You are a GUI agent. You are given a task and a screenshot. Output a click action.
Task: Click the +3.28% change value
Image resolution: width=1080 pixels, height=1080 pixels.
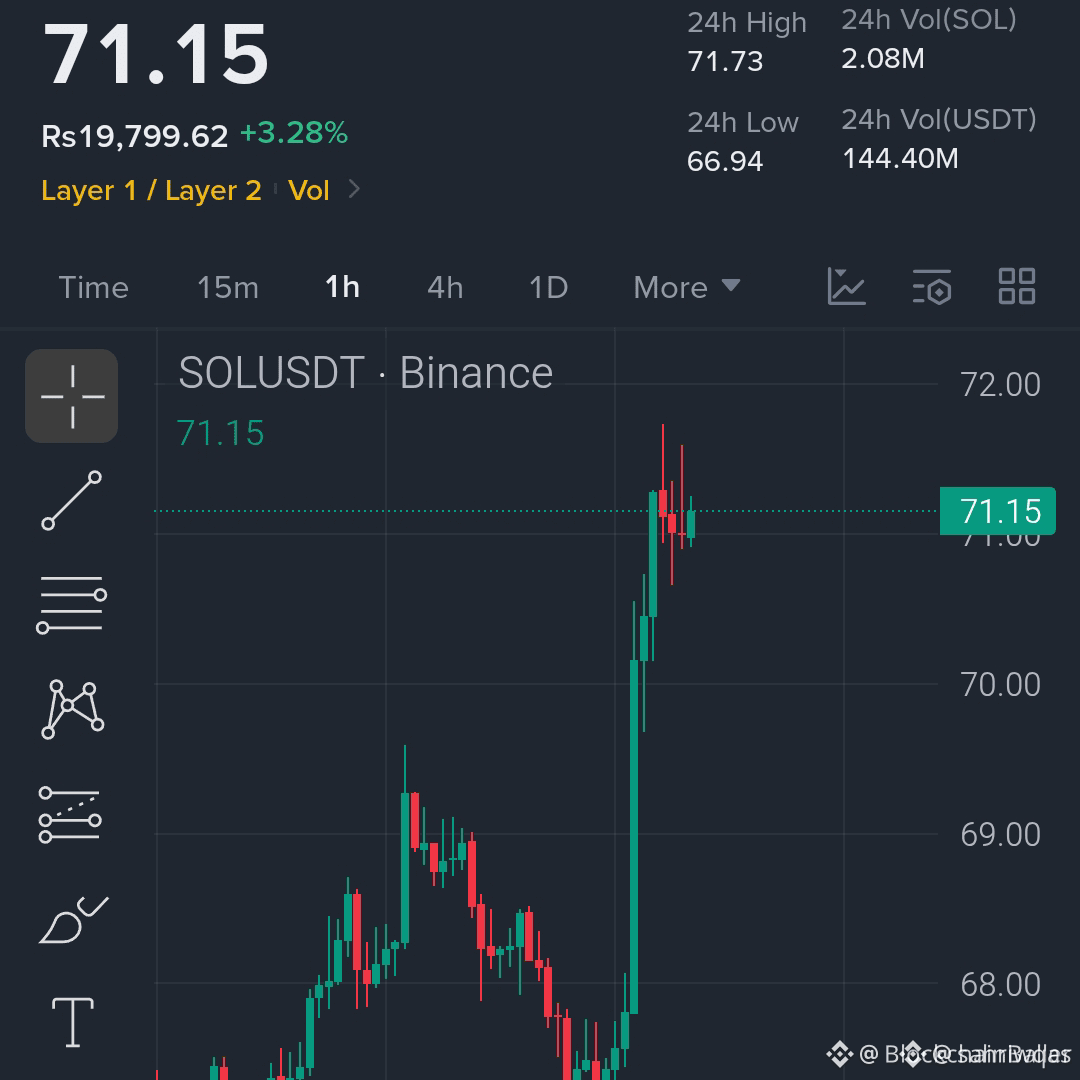click(x=294, y=133)
